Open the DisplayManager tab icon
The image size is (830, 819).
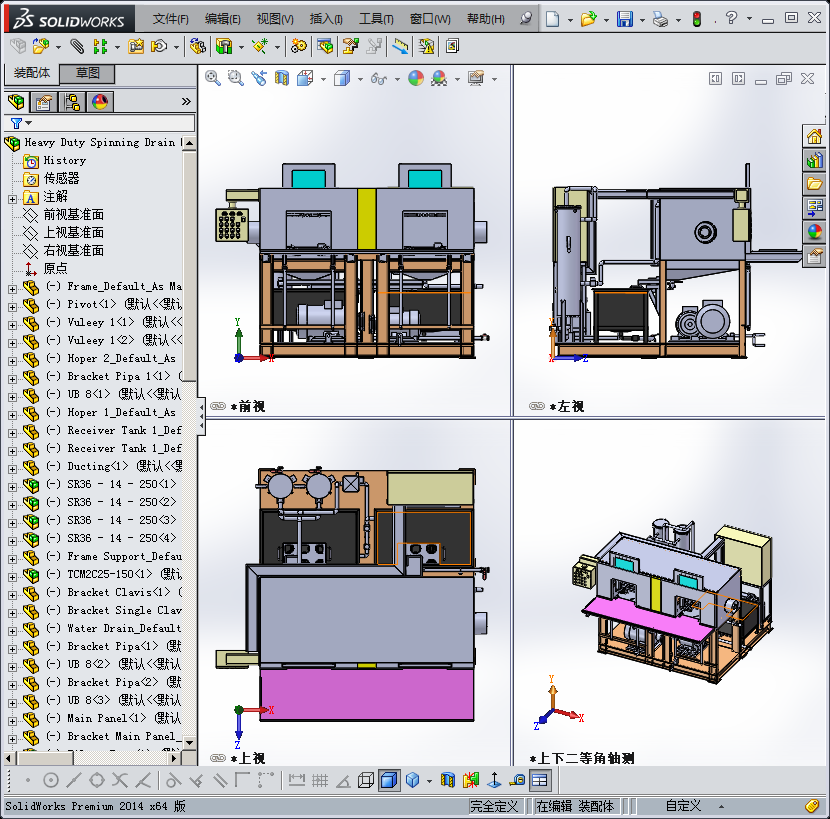point(100,101)
